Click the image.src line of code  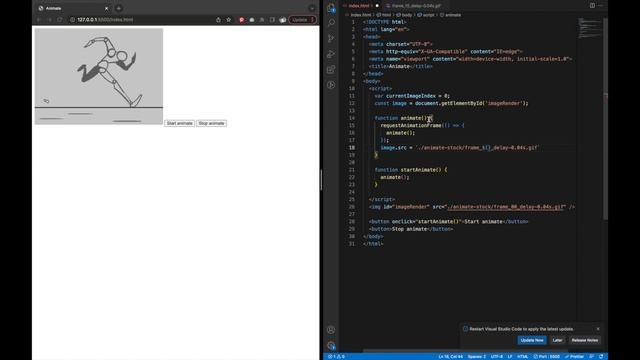460,147
